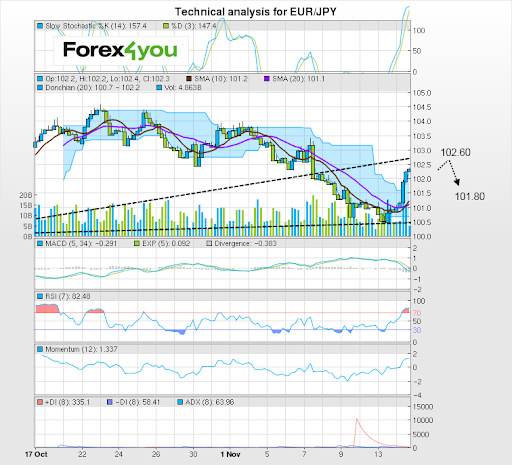
Task: Click the '15000' ADX axis label
Action: pos(423,407)
